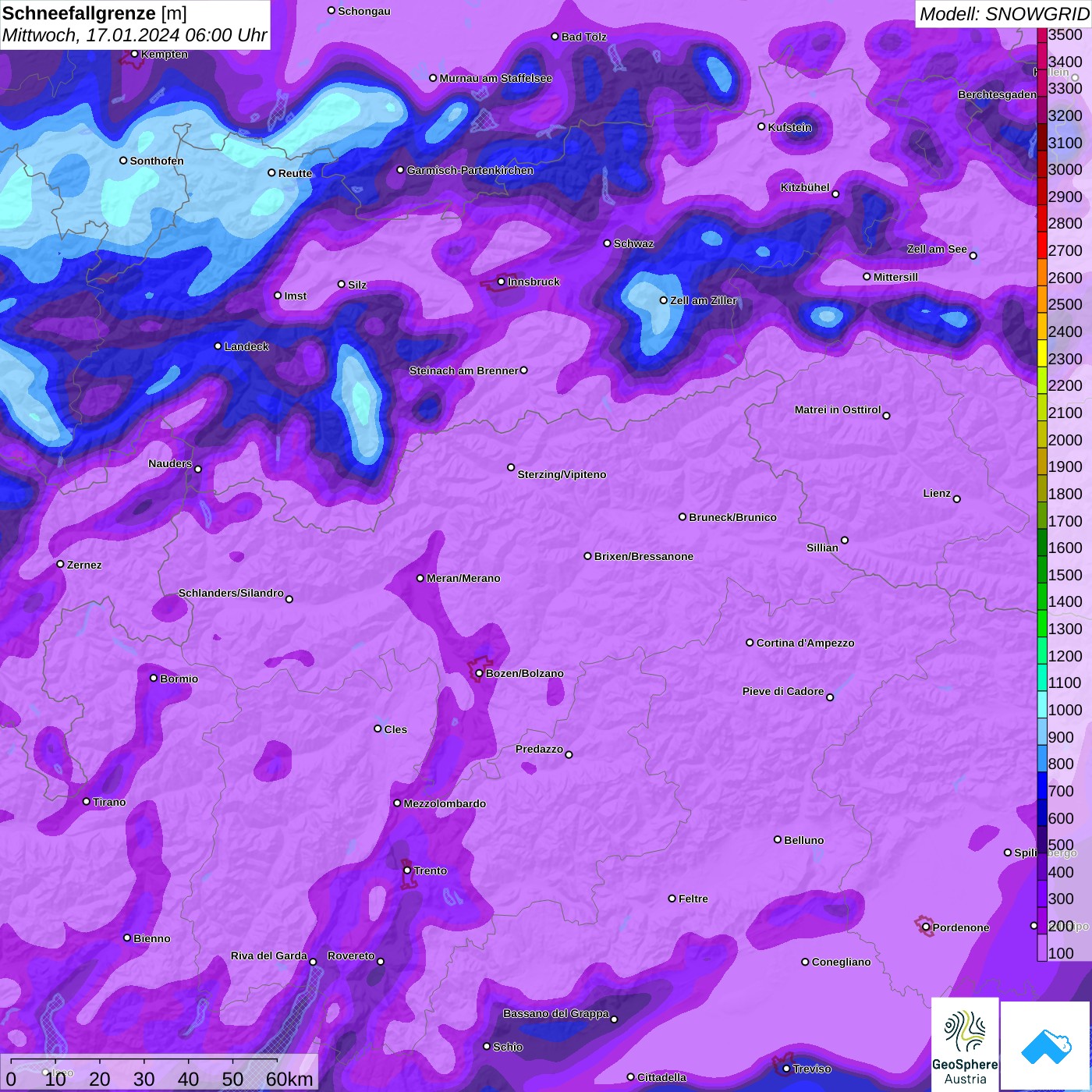Click the 'Reutte' place name
The image size is (1092, 1092).
(x=296, y=173)
